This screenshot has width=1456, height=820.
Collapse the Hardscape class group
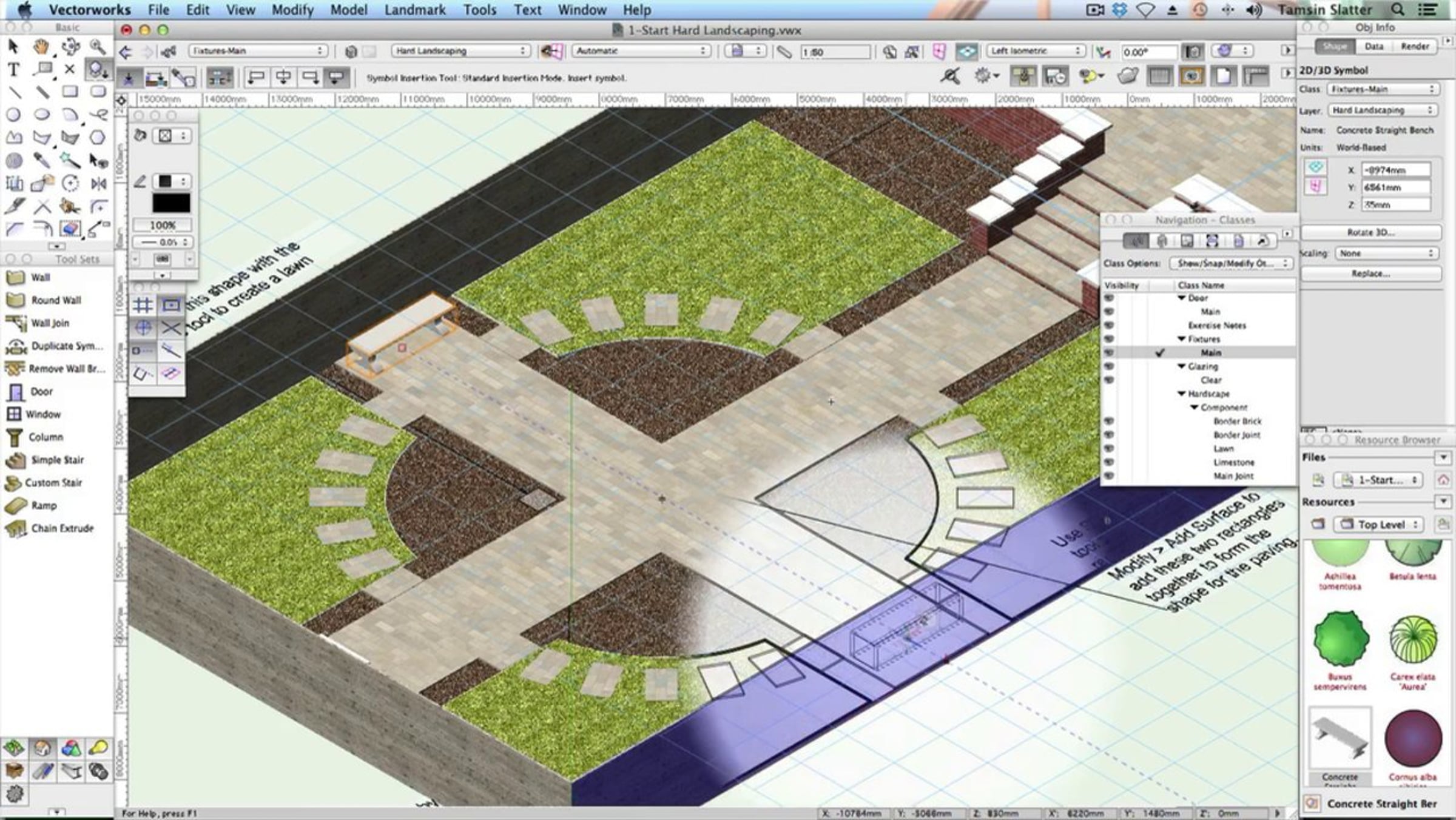click(x=1181, y=394)
